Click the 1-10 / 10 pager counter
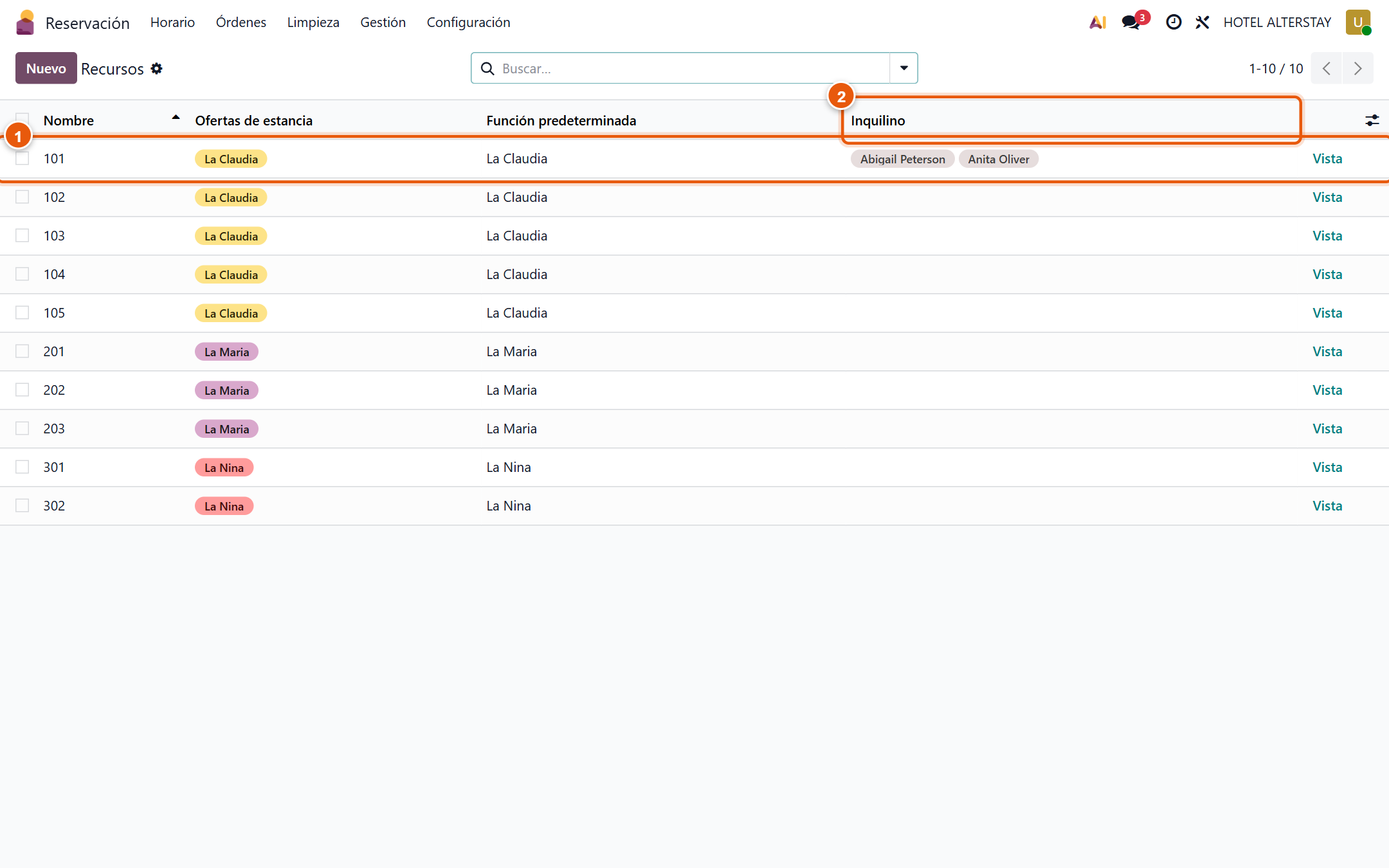Viewport: 1389px width, 868px height. pos(1276,68)
